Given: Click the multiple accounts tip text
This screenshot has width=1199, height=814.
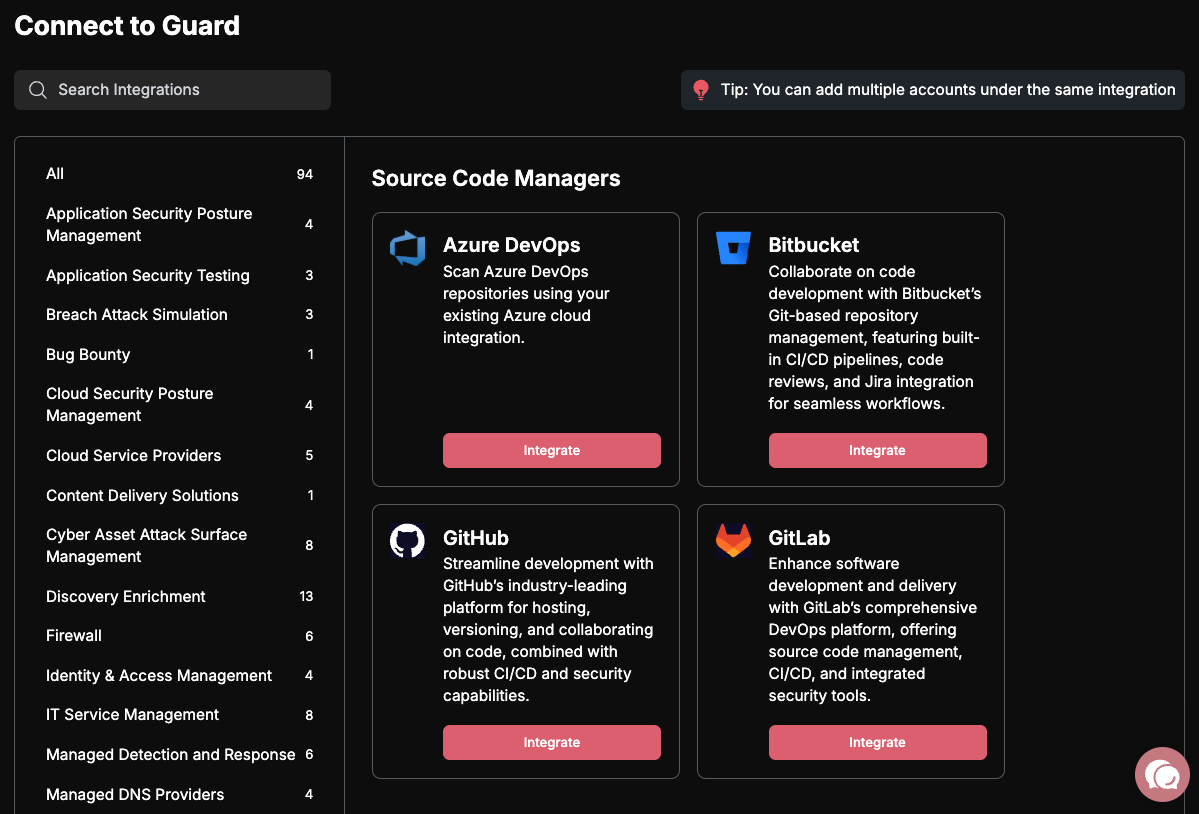Looking at the screenshot, I should [x=947, y=89].
